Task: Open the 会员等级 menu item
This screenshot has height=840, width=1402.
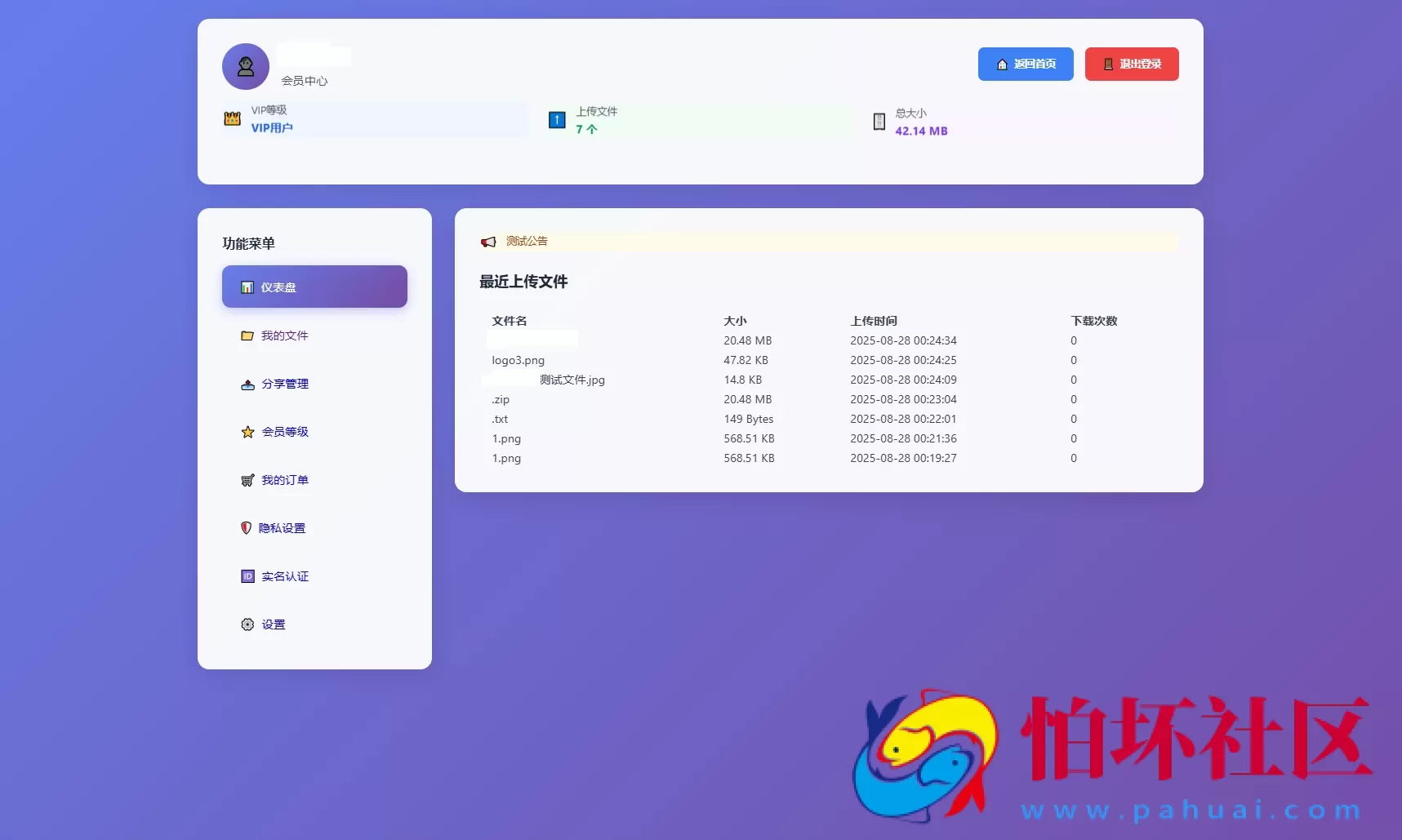Action: click(284, 432)
